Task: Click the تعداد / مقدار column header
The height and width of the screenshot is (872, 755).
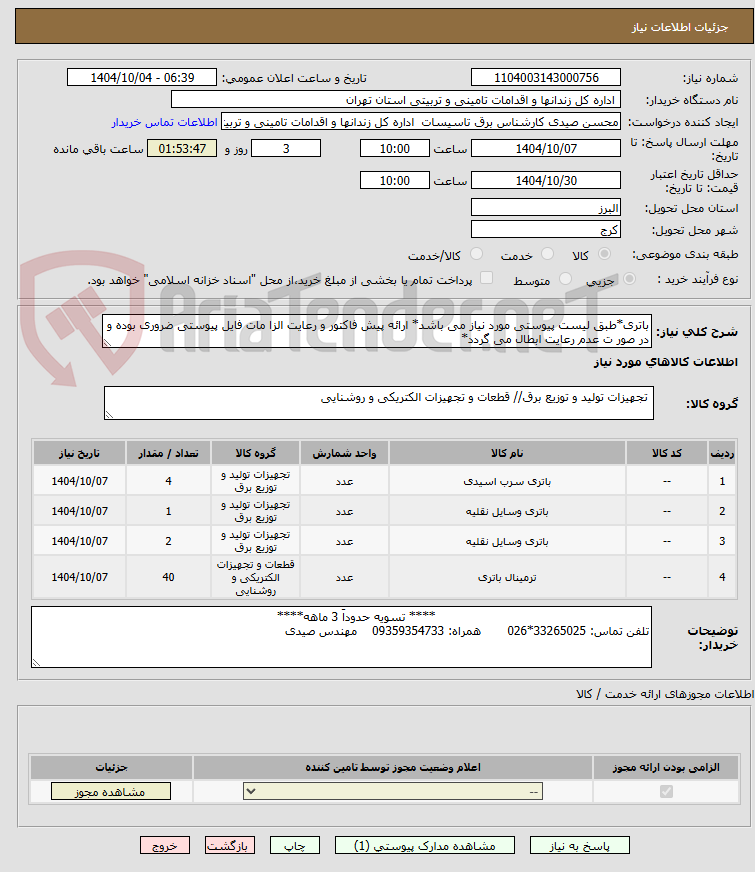Action: (x=168, y=453)
